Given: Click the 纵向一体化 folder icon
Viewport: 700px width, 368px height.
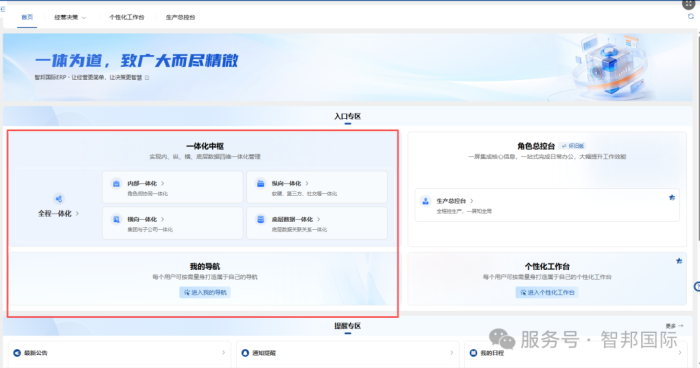Looking at the screenshot, I should (260, 184).
